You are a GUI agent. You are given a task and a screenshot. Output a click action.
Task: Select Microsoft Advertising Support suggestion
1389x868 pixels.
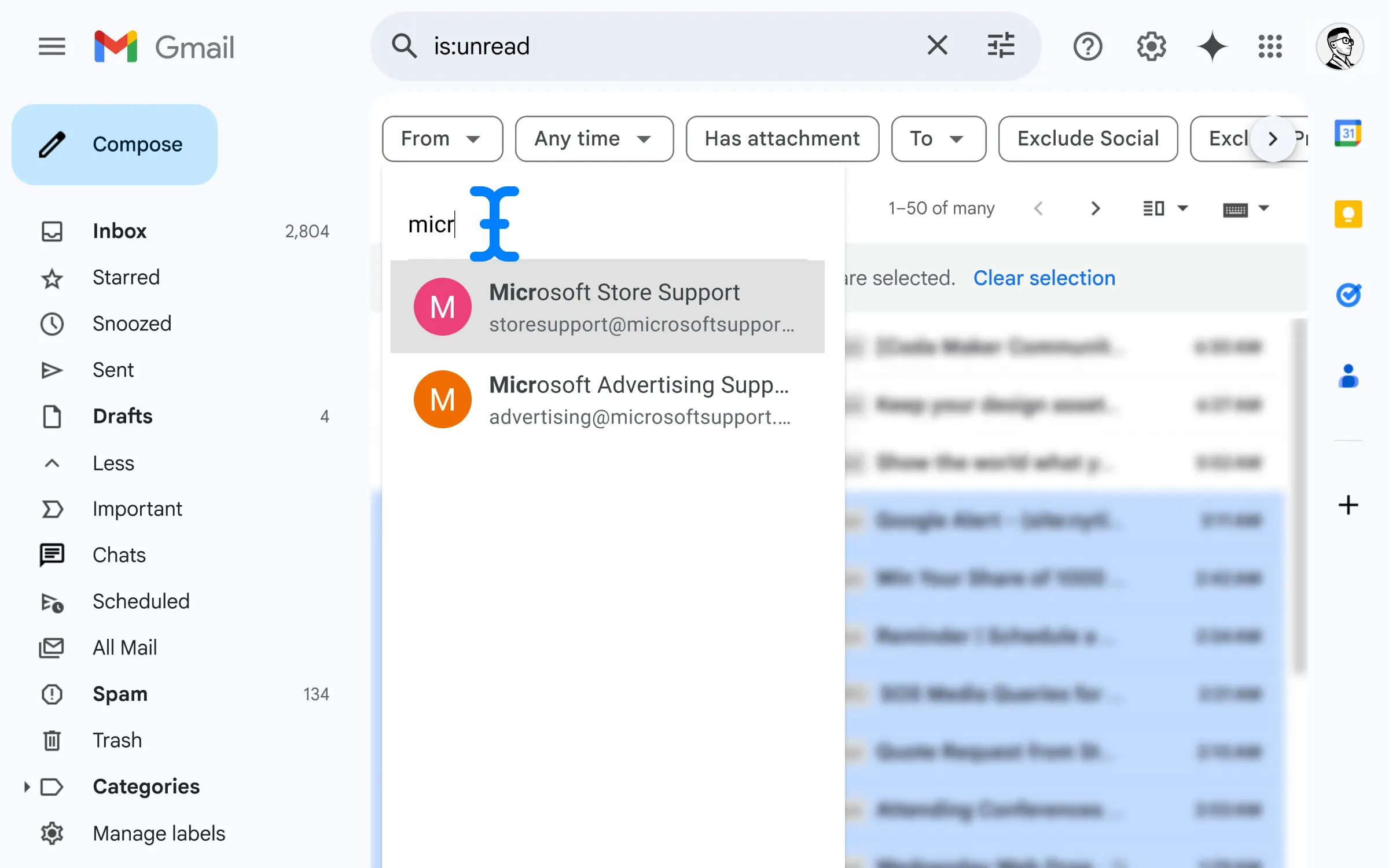[608, 399]
